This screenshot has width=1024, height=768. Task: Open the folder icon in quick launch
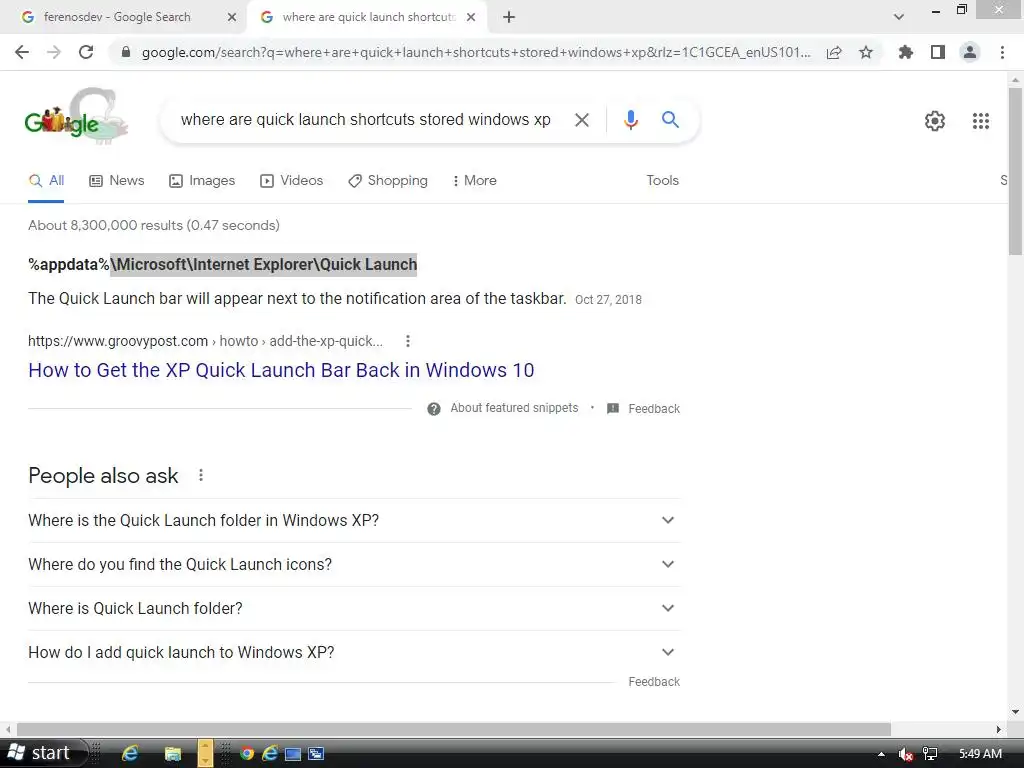[172, 754]
